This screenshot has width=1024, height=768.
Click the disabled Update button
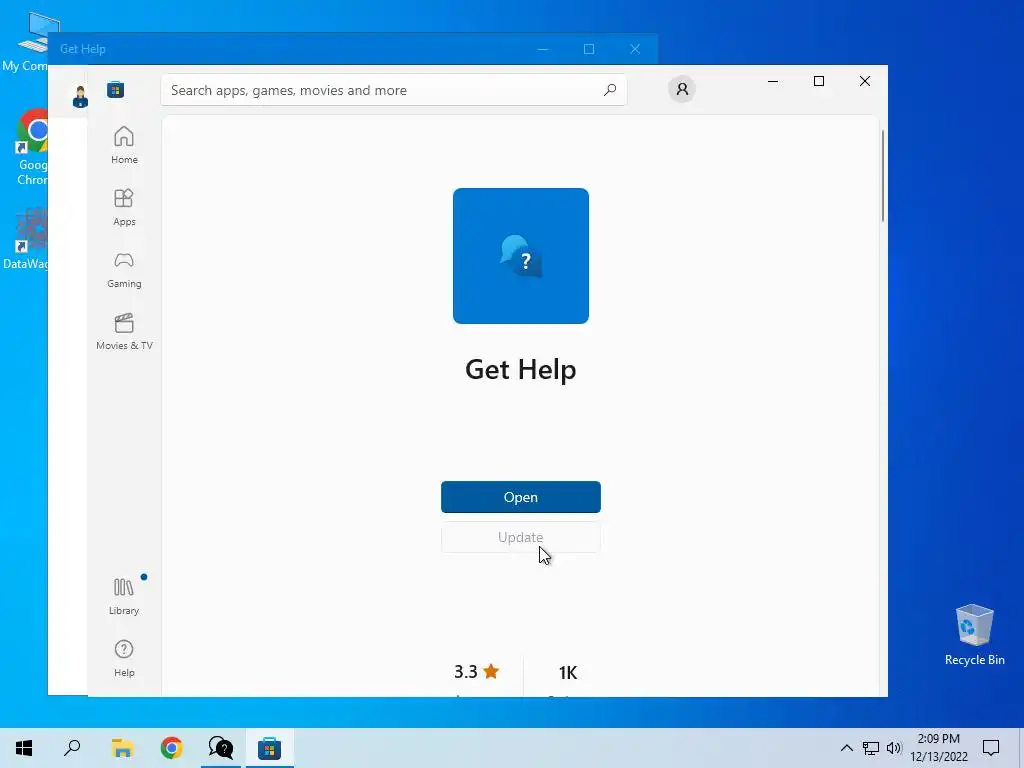520,537
